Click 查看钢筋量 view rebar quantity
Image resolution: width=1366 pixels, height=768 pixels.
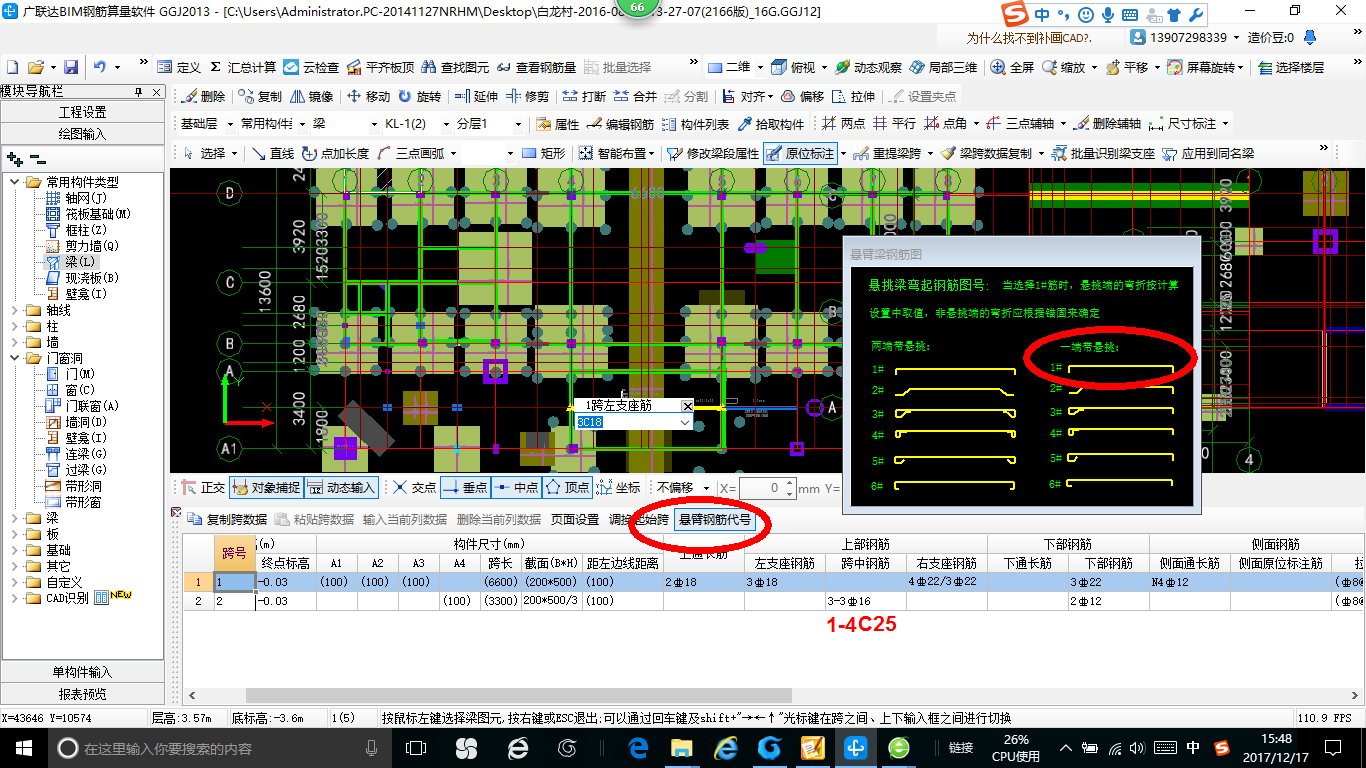(537, 67)
